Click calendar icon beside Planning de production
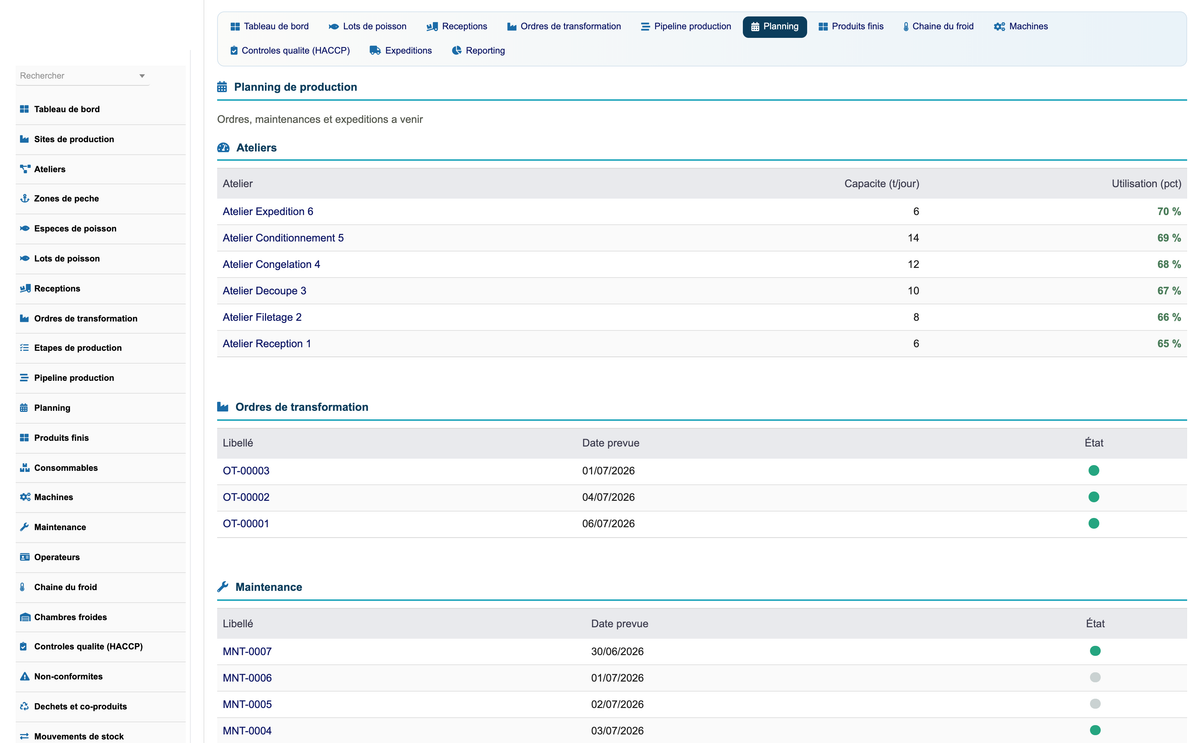Viewport: 1200px width, 743px height. coord(222,87)
